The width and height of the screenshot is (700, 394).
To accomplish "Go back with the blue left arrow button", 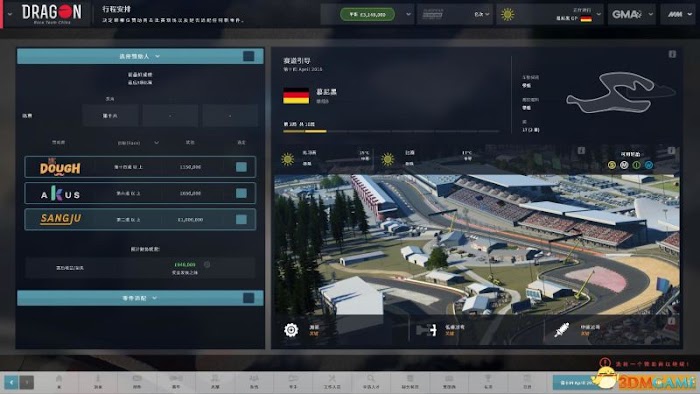I will (11, 382).
